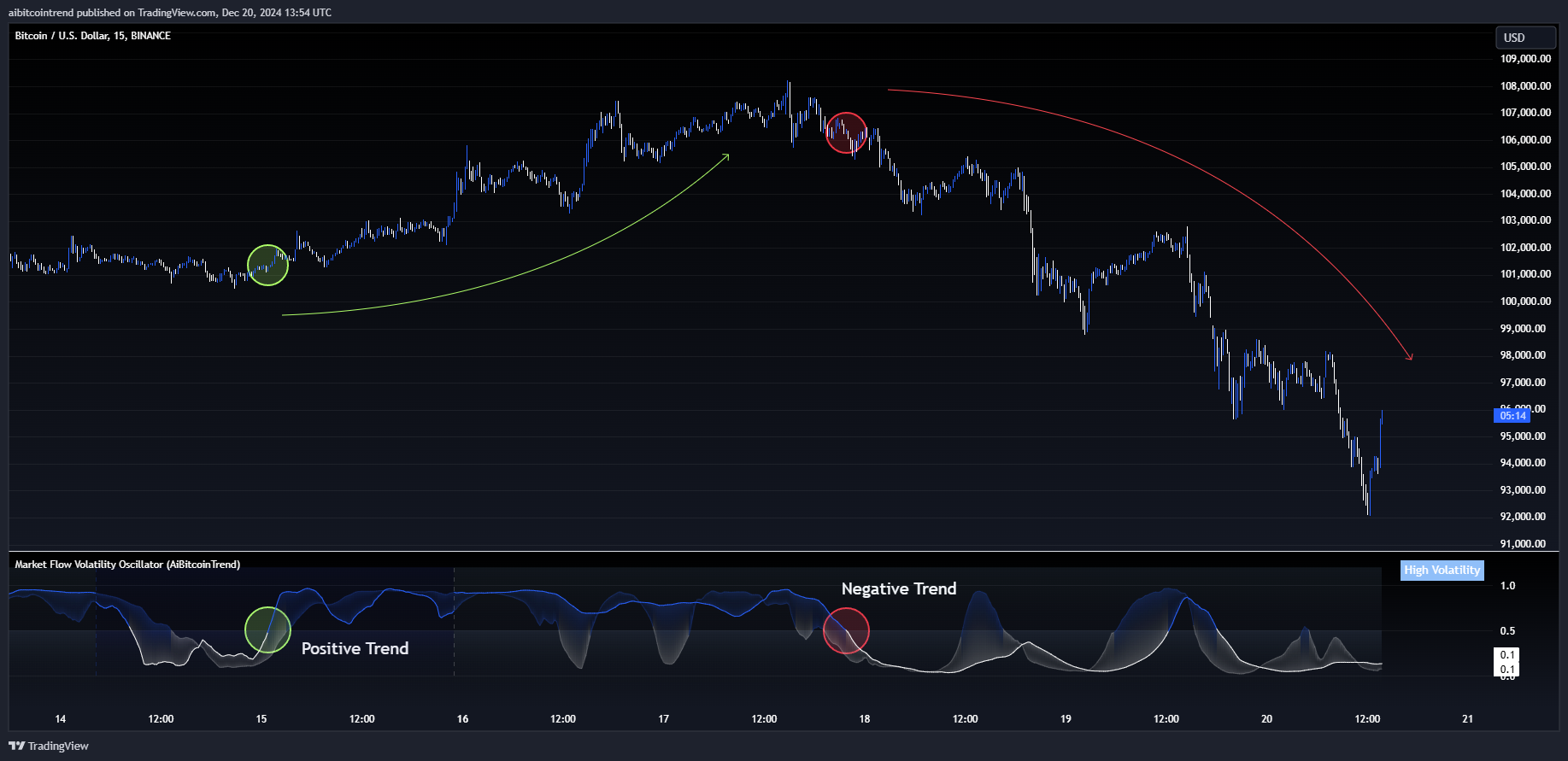Click the 94,000.00 price scale label

point(1523,463)
